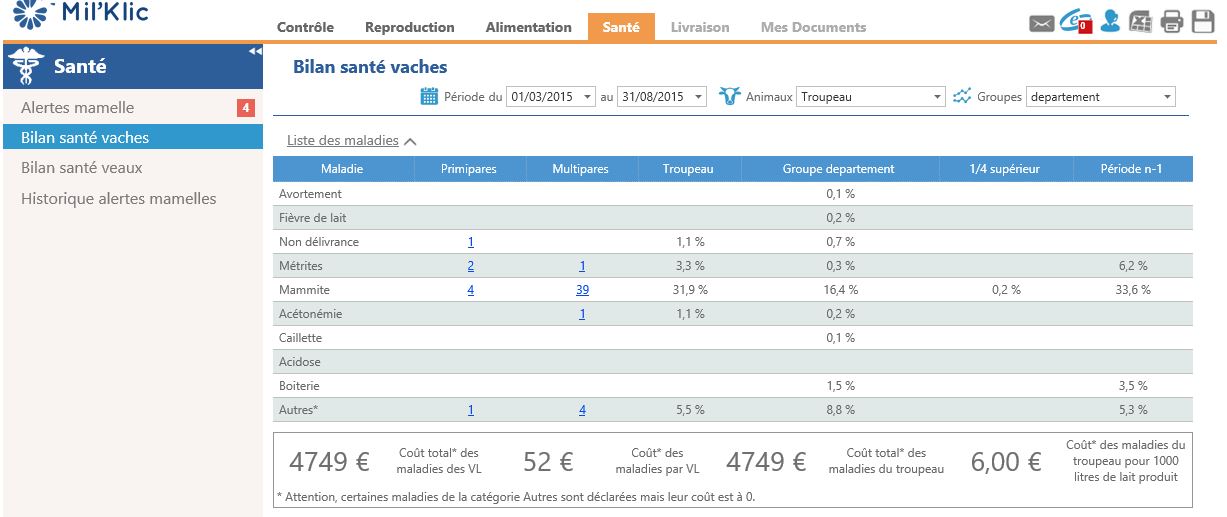Collapse the sidebar with the double-arrow icon
1227x517 pixels.
(x=255, y=51)
